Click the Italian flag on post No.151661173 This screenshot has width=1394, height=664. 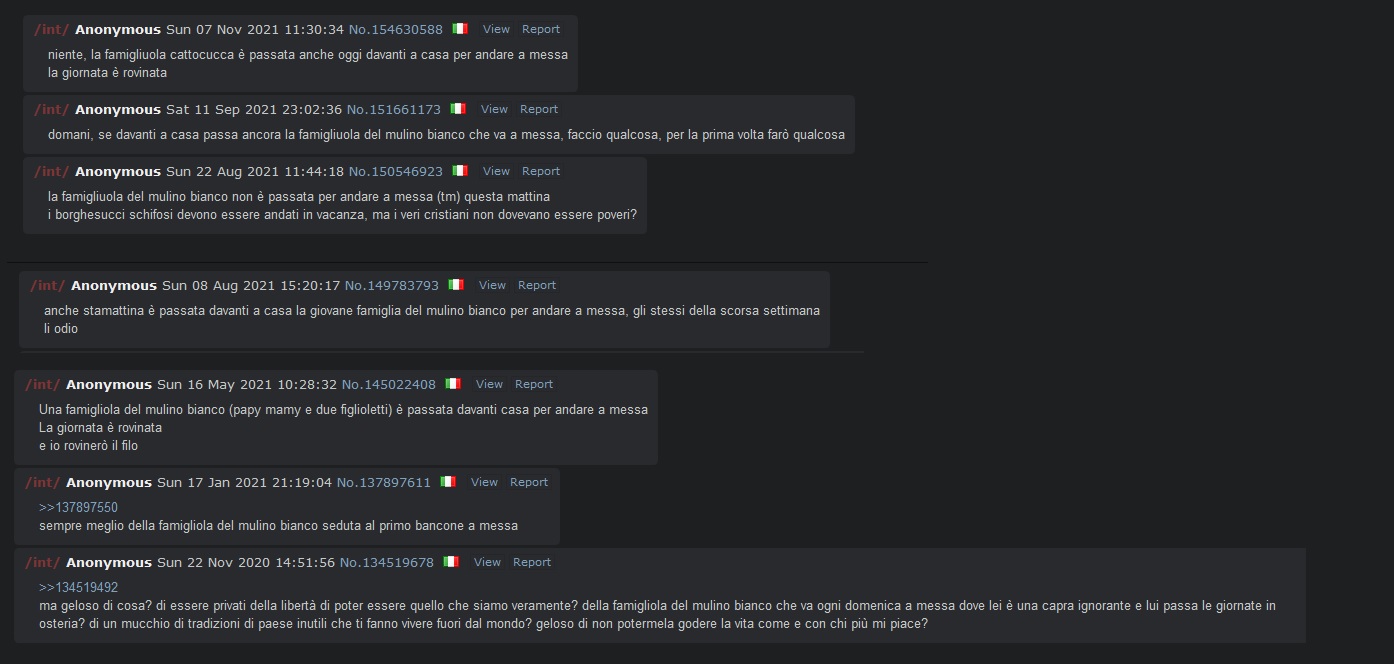(x=458, y=109)
